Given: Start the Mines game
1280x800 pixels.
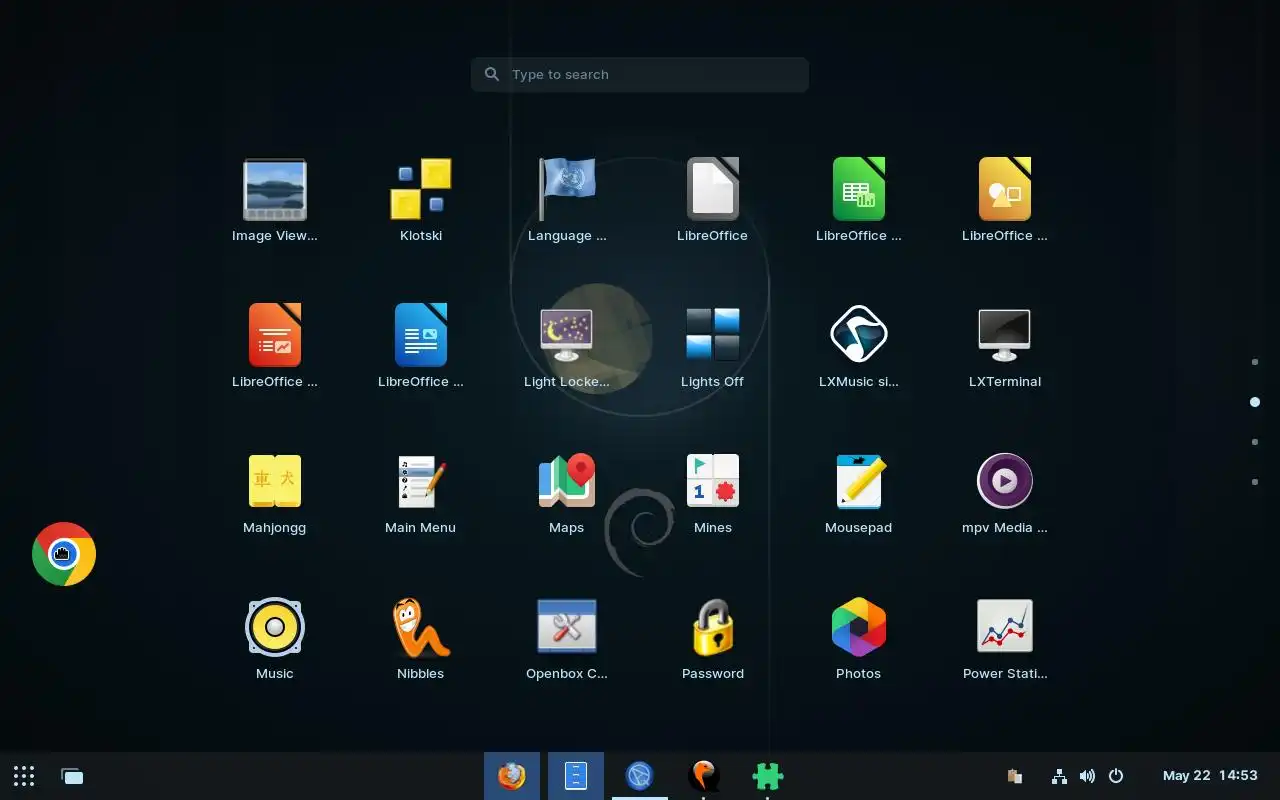Looking at the screenshot, I should 713,482.
